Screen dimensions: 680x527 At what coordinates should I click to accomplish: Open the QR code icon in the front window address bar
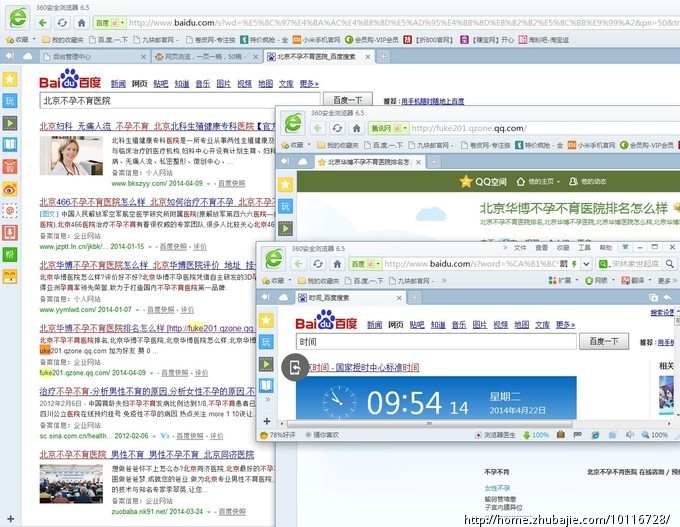(564, 263)
